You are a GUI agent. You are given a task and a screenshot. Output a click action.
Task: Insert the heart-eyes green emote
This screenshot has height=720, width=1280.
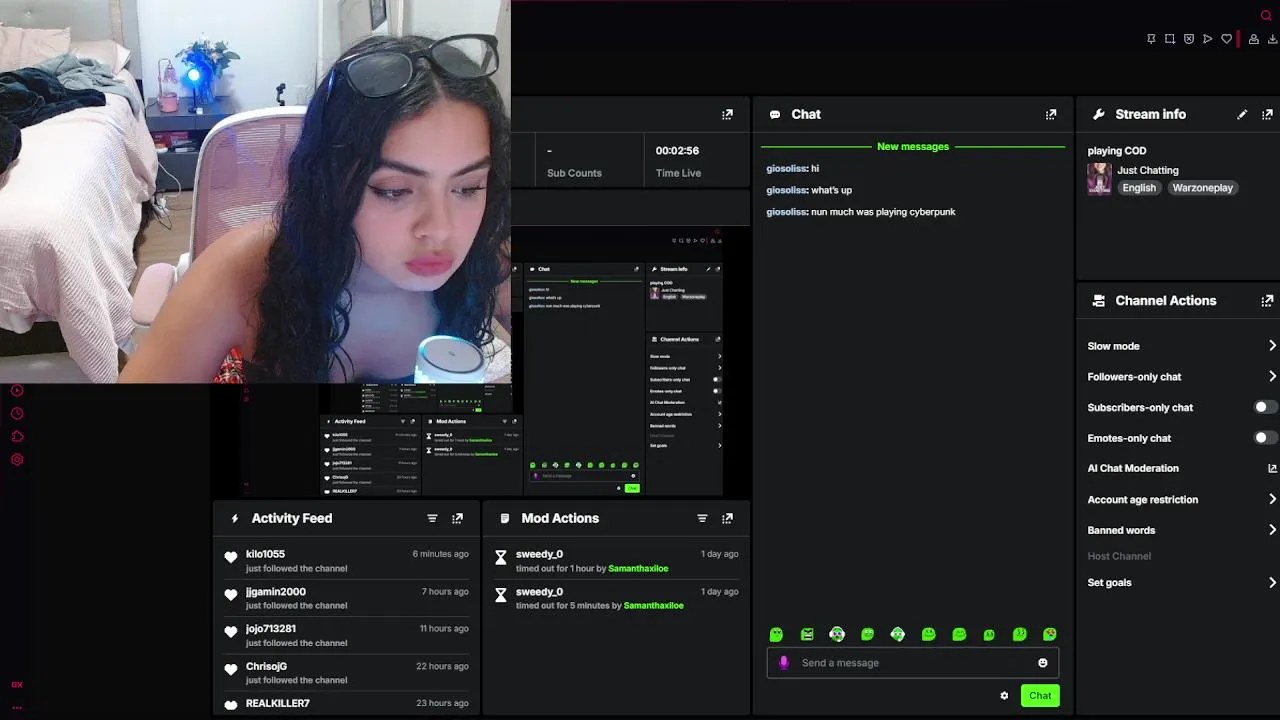tap(1050, 634)
